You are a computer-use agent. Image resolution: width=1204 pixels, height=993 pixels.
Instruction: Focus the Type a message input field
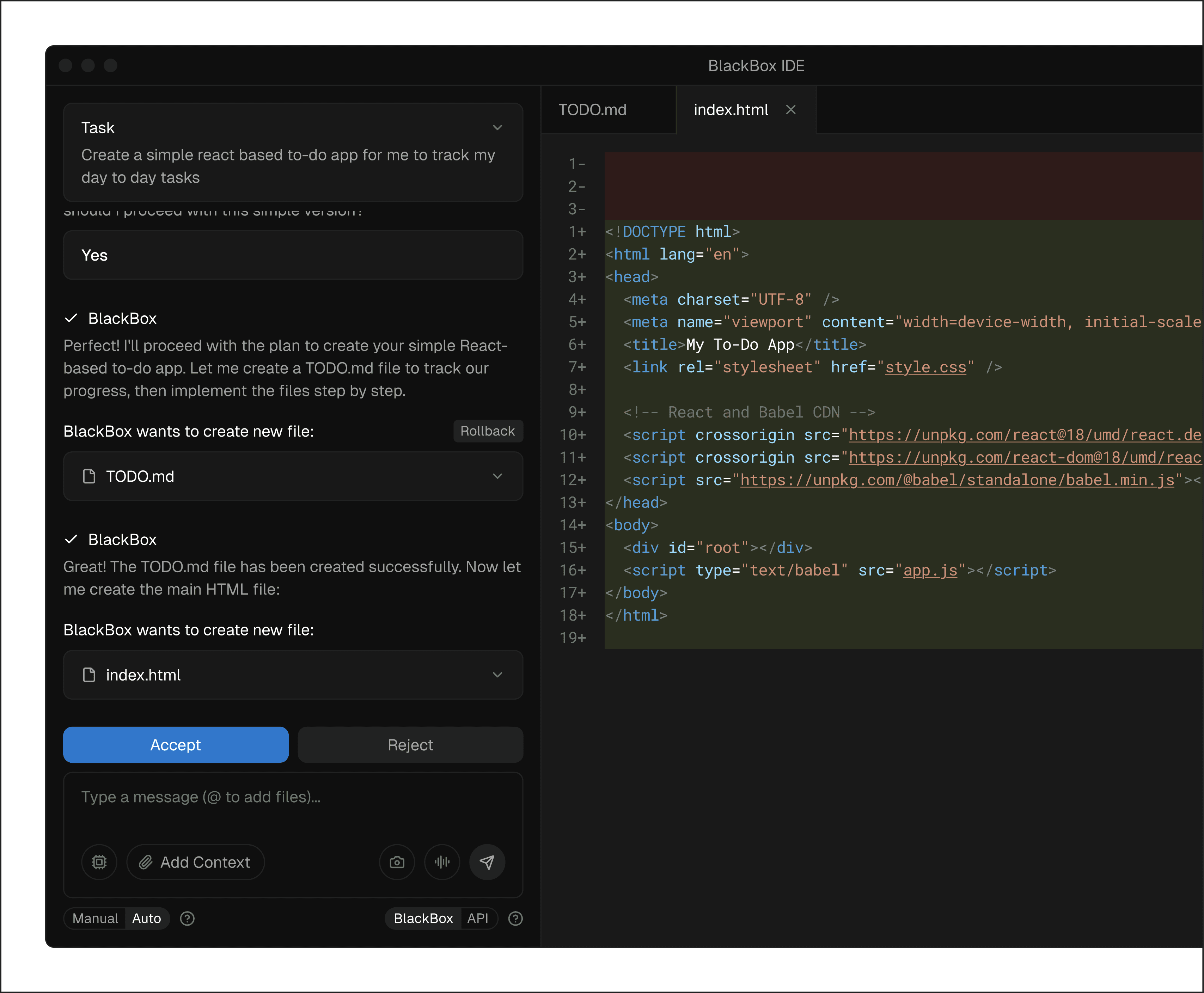(293, 797)
